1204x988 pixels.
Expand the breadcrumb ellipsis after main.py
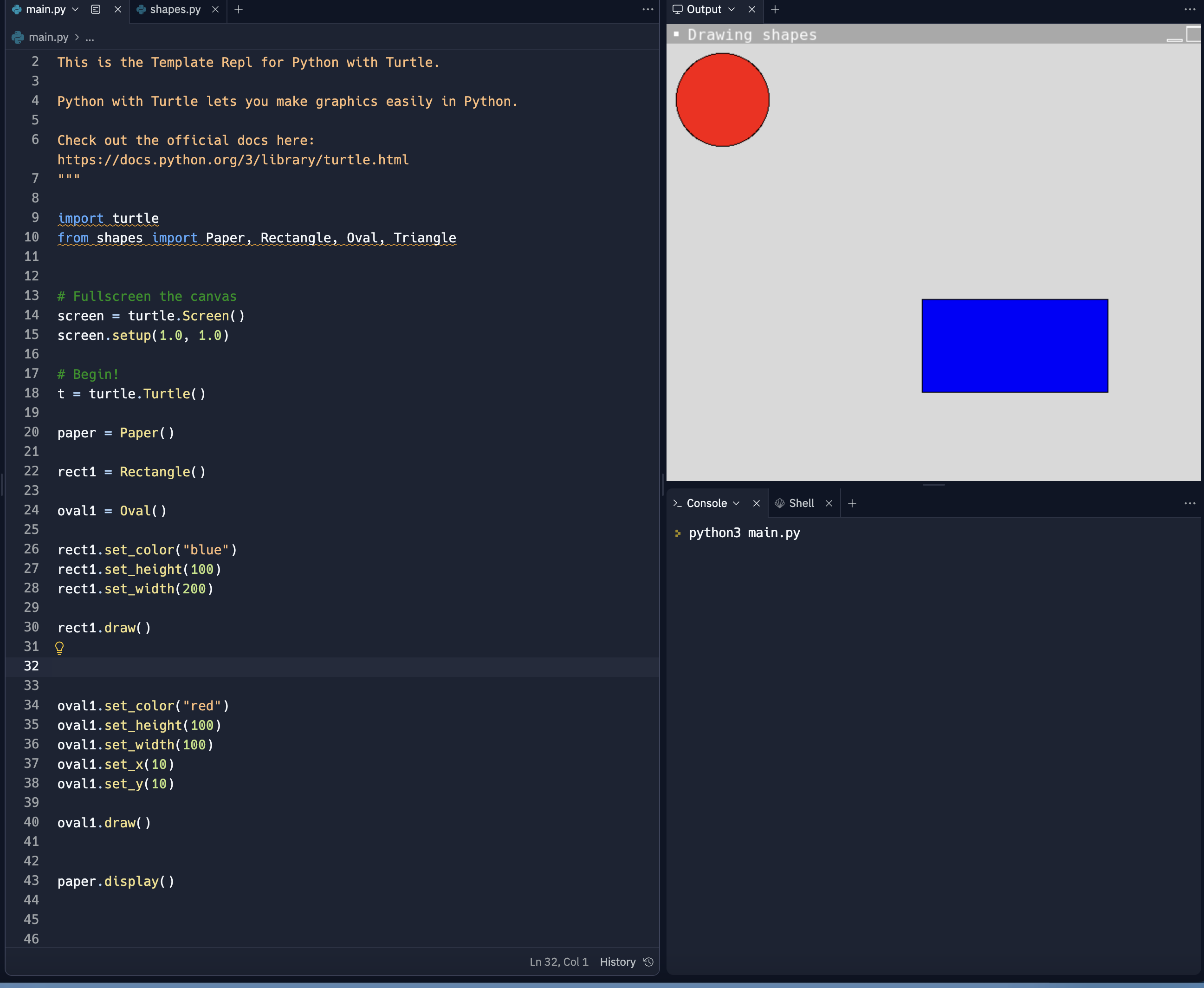[90, 38]
